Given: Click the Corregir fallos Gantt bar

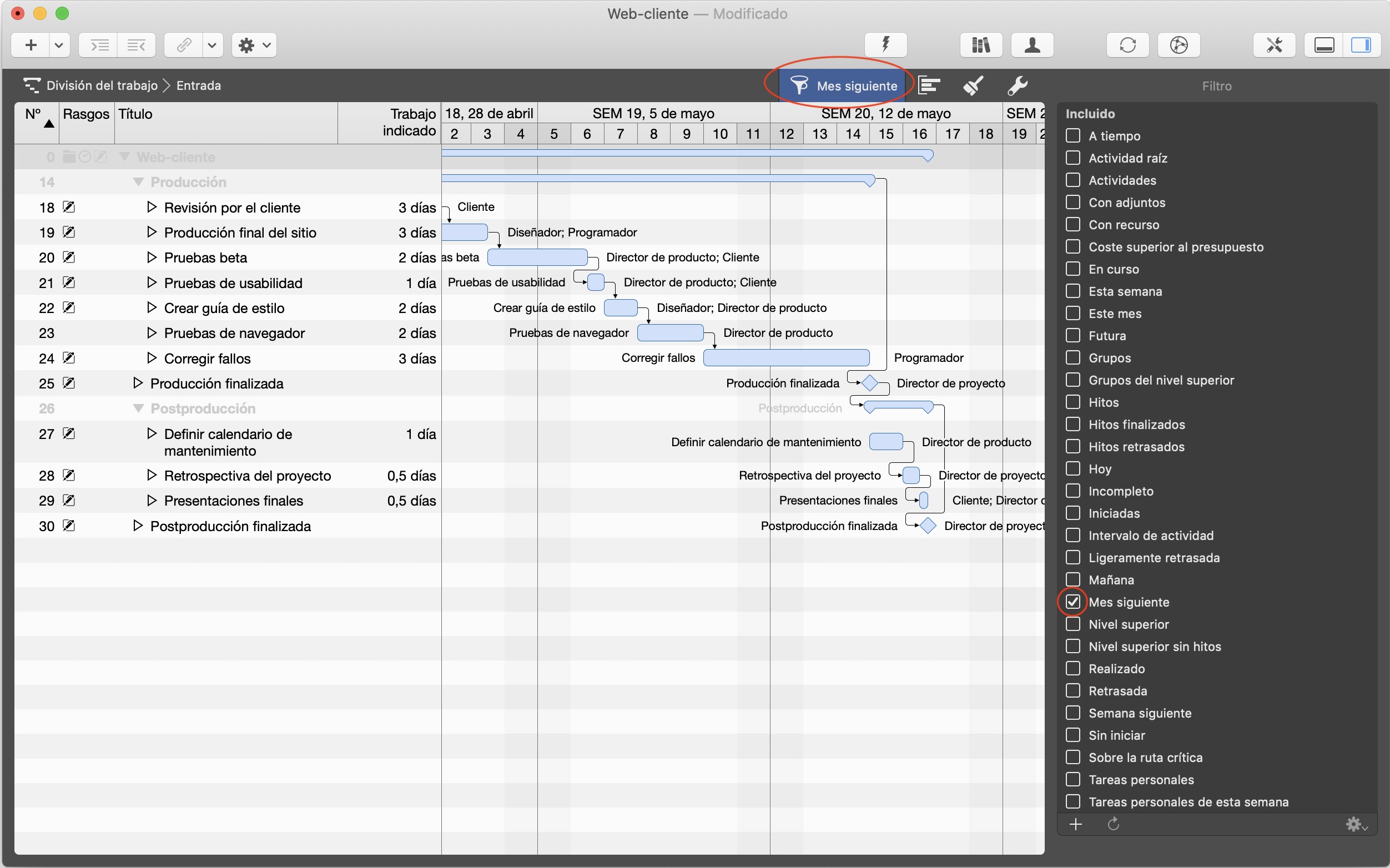Looking at the screenshot, I should click(785, 357).
